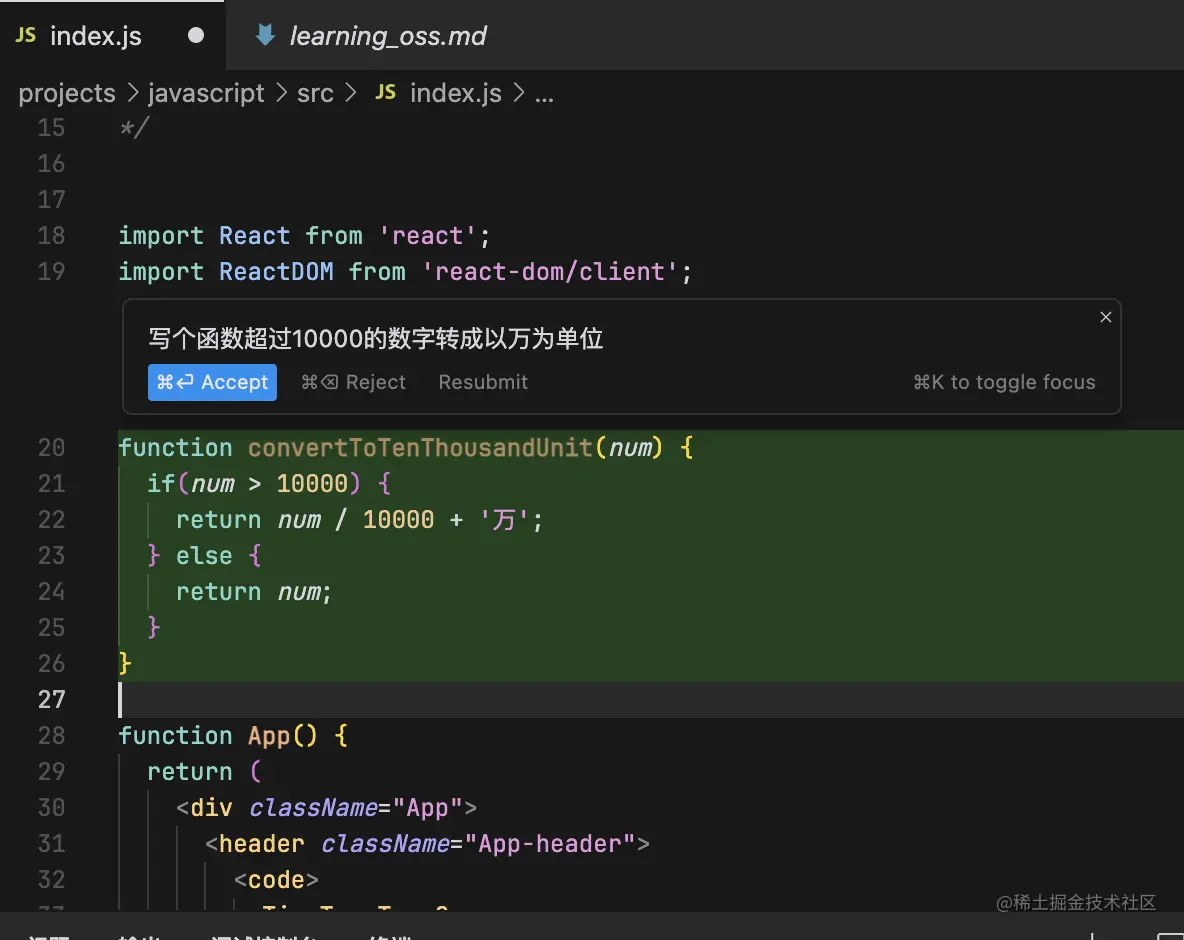
Task: Accept the AI code suggestion
Action: coord(212,382)
